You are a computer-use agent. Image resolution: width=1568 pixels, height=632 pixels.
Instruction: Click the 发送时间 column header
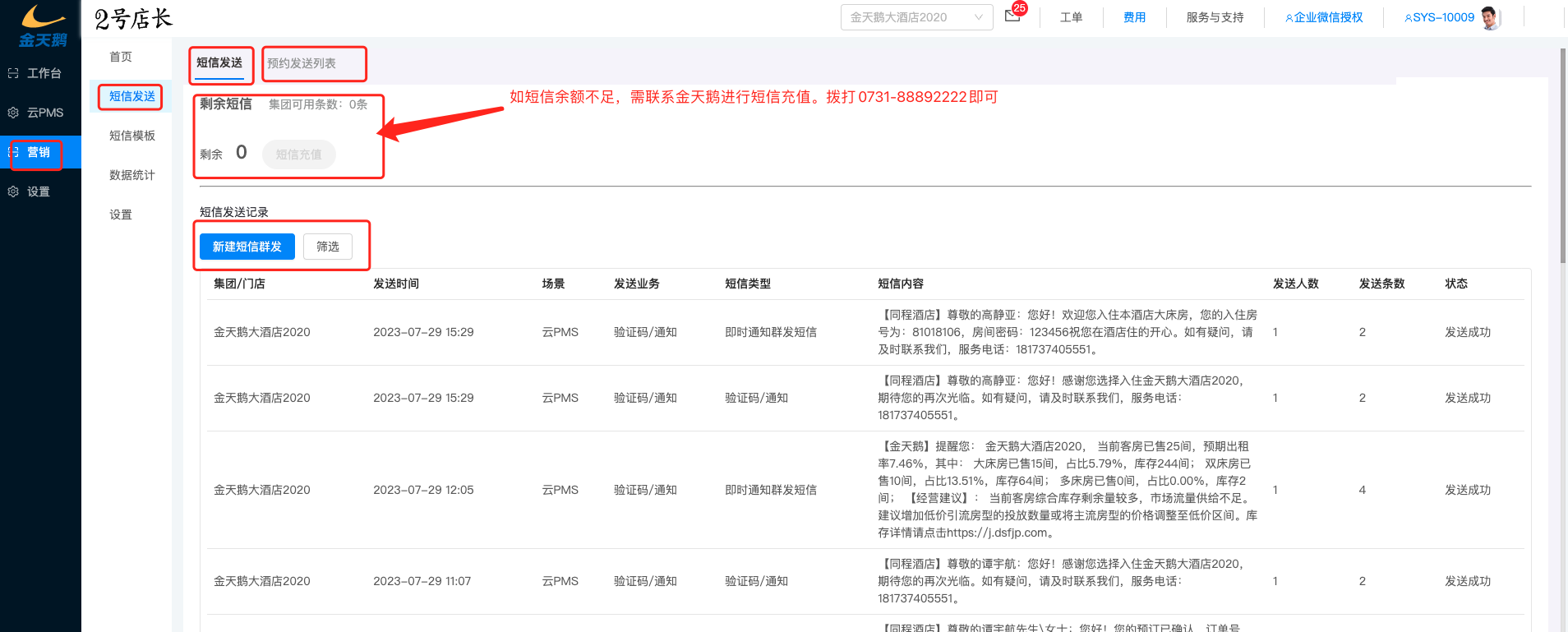[x=396, y=284]
